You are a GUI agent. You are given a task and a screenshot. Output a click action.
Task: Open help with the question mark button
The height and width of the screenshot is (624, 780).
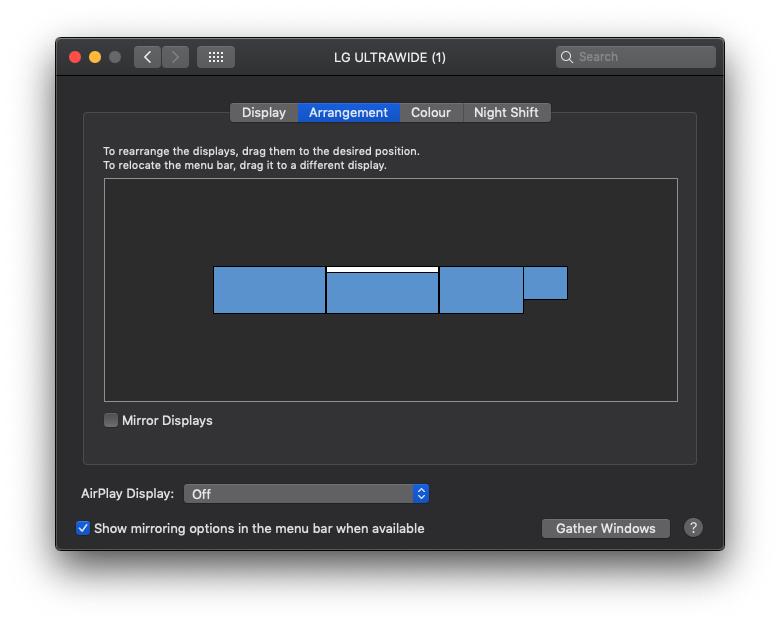(693, 527)
